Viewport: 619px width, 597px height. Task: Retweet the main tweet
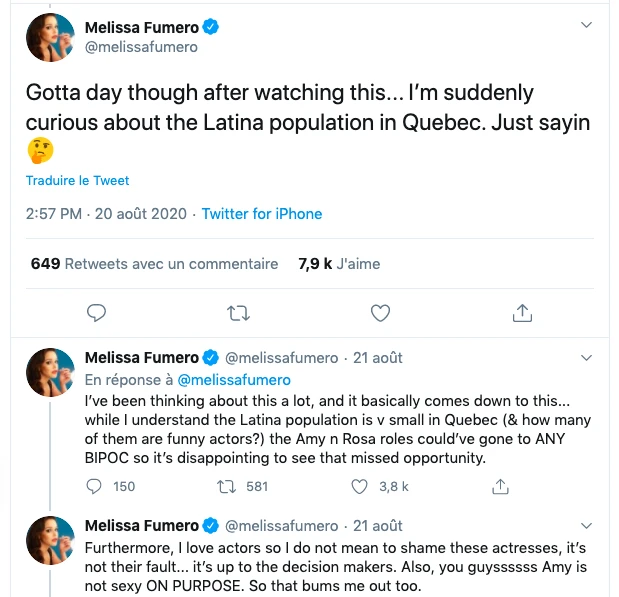click(x=238, y=314)
